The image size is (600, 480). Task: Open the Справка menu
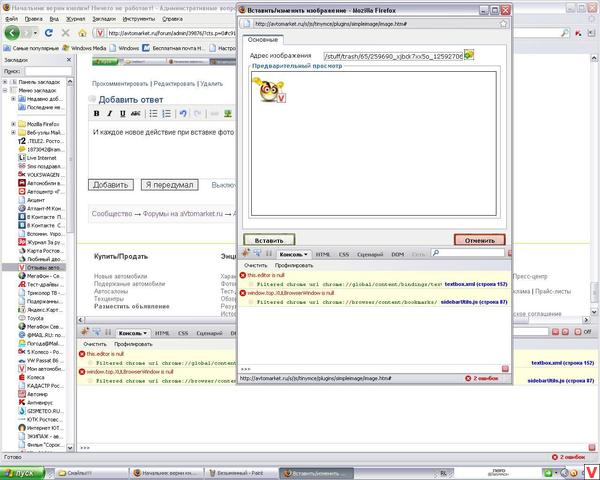click(172, 19)
